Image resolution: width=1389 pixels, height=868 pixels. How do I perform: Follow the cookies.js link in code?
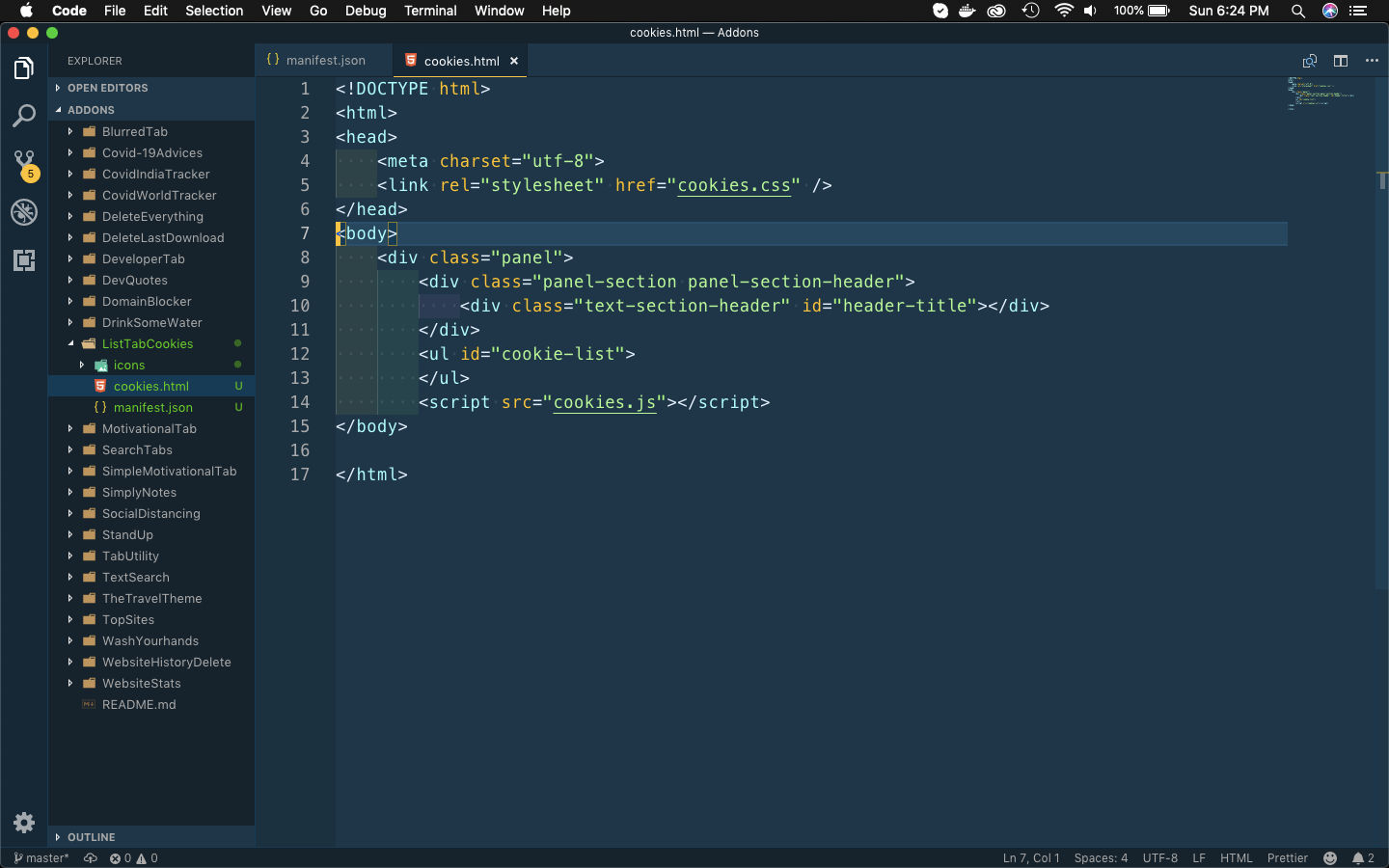(x=605, y=402)
